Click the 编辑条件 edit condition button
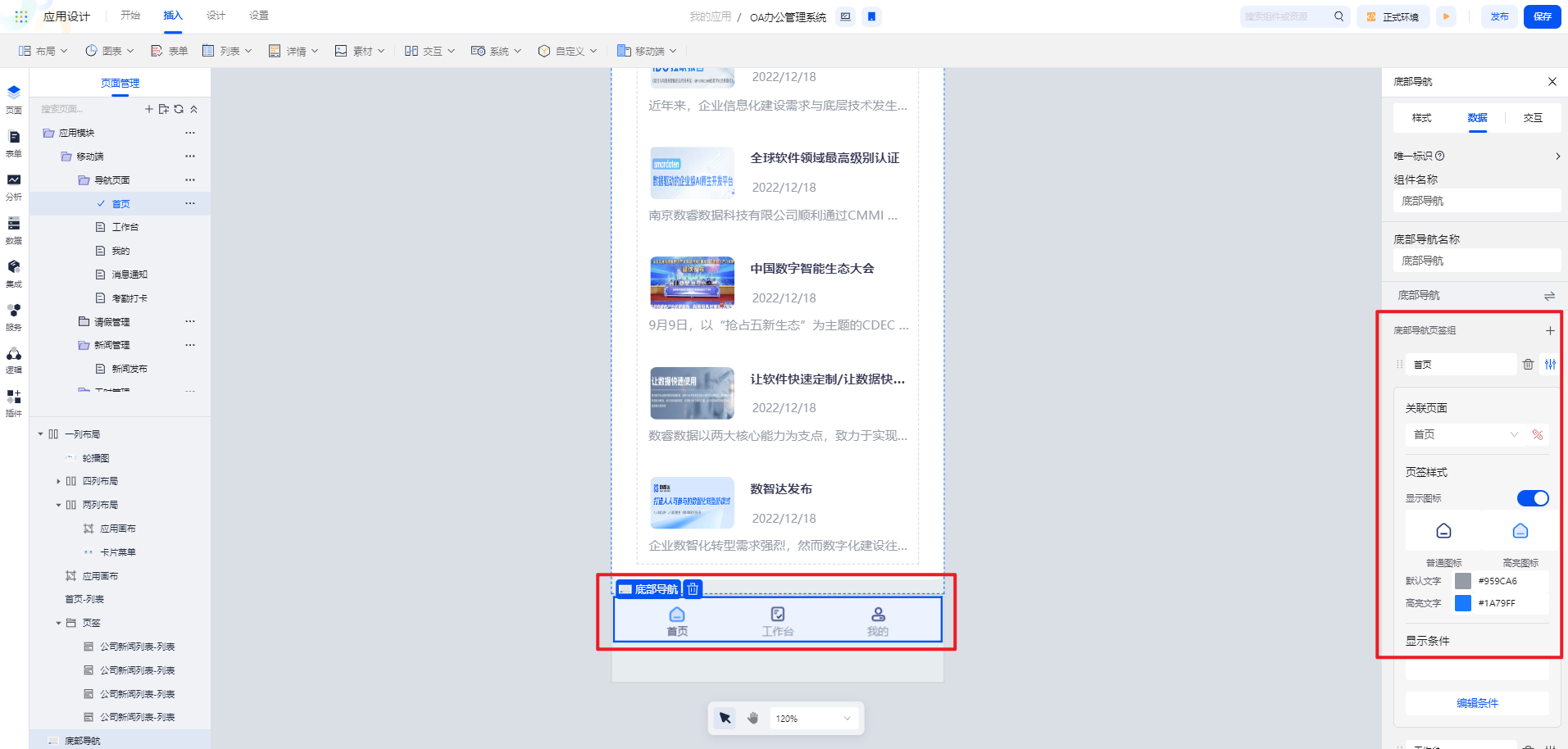This screenshot has width=1568, height=749. point(1477,703)
